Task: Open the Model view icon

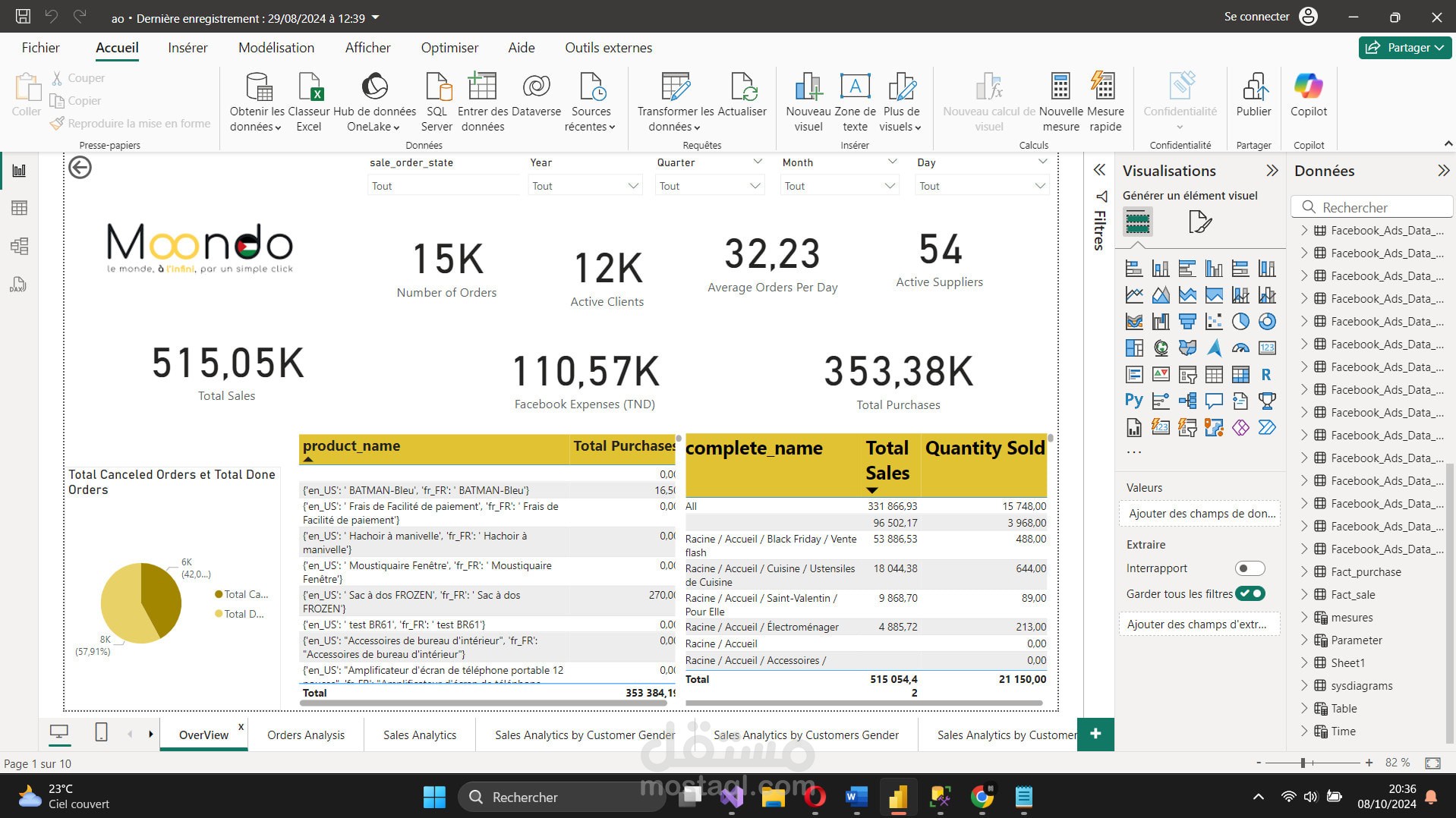Action: pyautogui.click(x=19, y=246)
